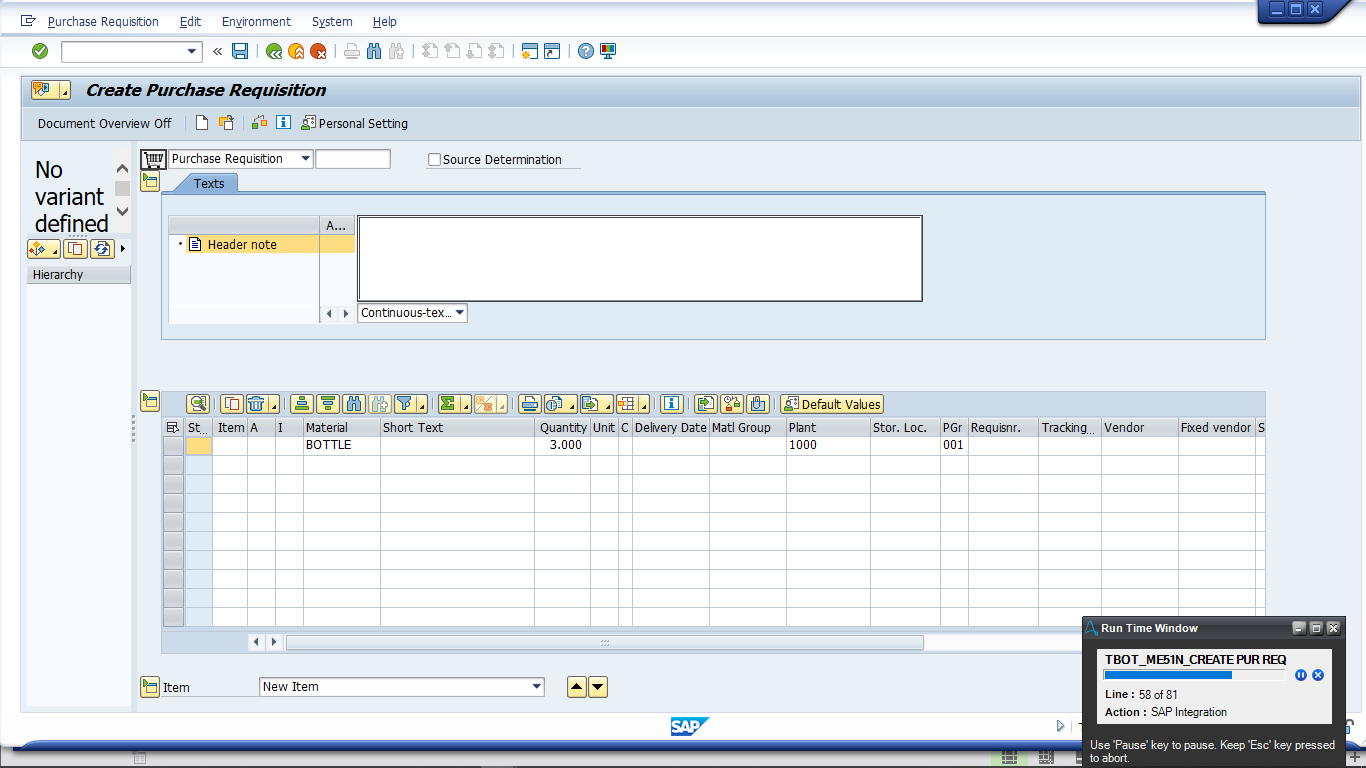
Task: Click the delete item trash icon
Action: pyautogui.click(x=256, y=404)
